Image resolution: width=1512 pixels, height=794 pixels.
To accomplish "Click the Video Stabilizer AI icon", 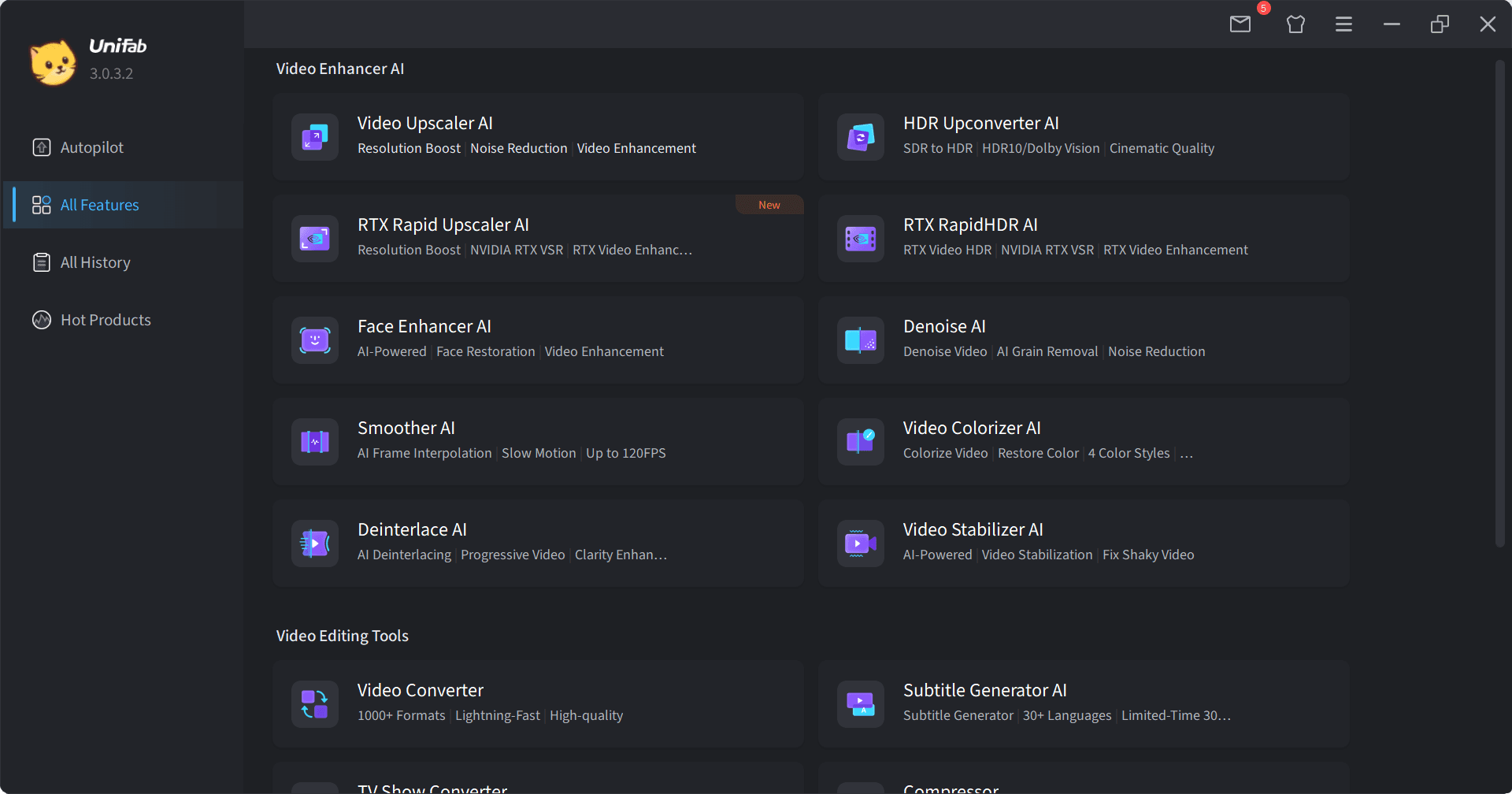I will click(x=861, y=544).
